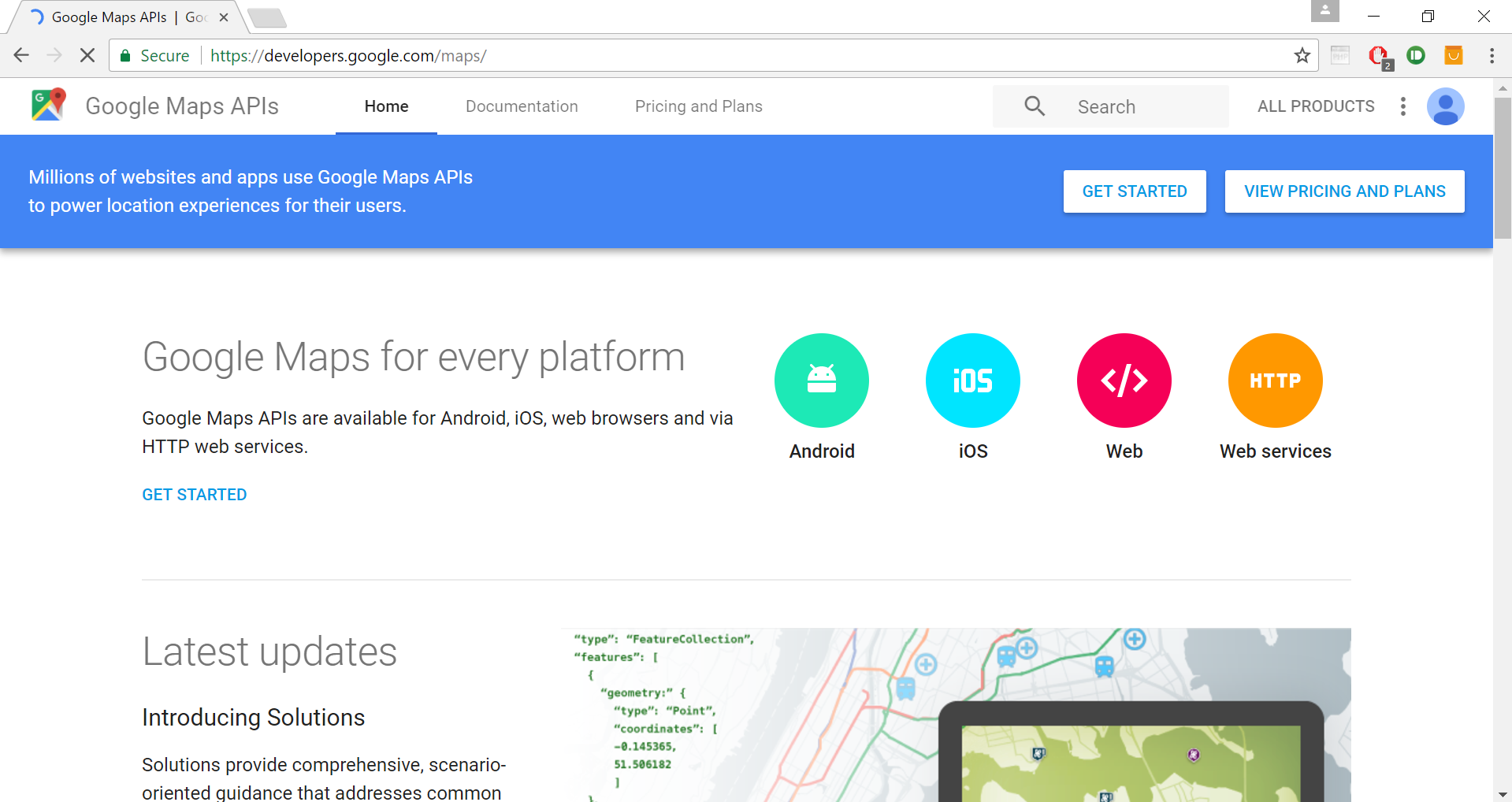Image resolution: width=1512 pixels, height=802 pixels.
Task: Select the Home tab
Action: coord(386,106)
